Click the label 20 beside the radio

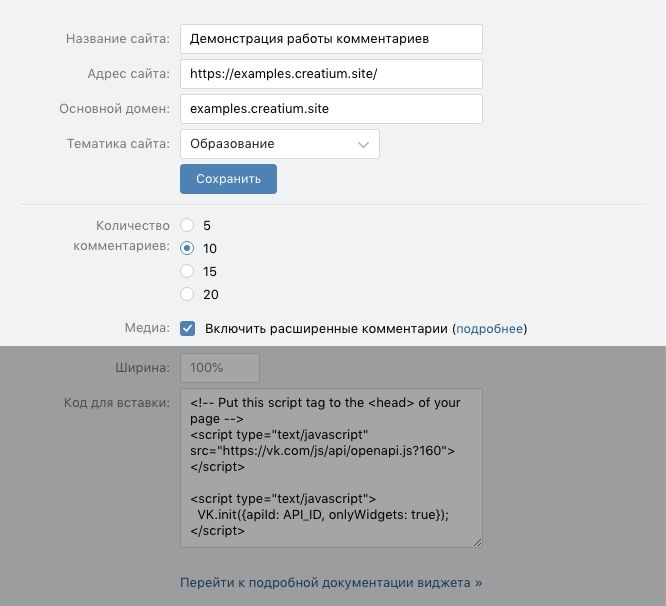211,294
